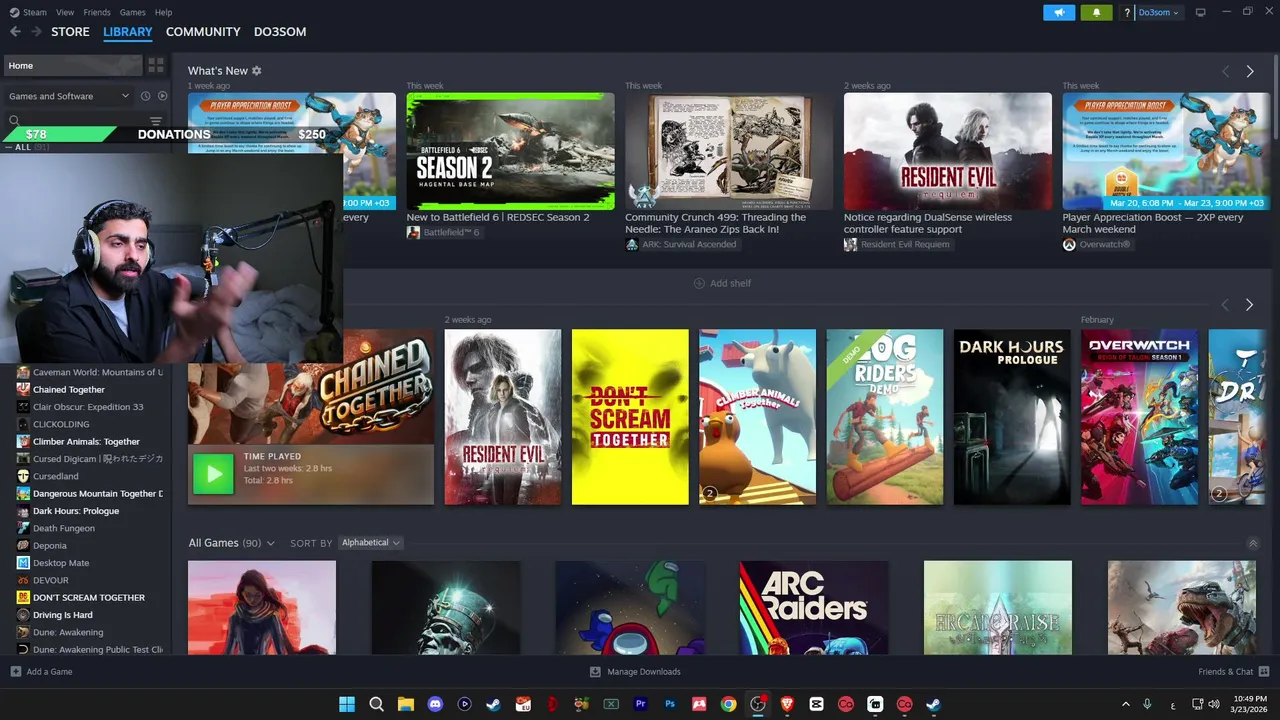Click the Add a Game plus icon
The image size is (1280, 720).
point(15,672)
